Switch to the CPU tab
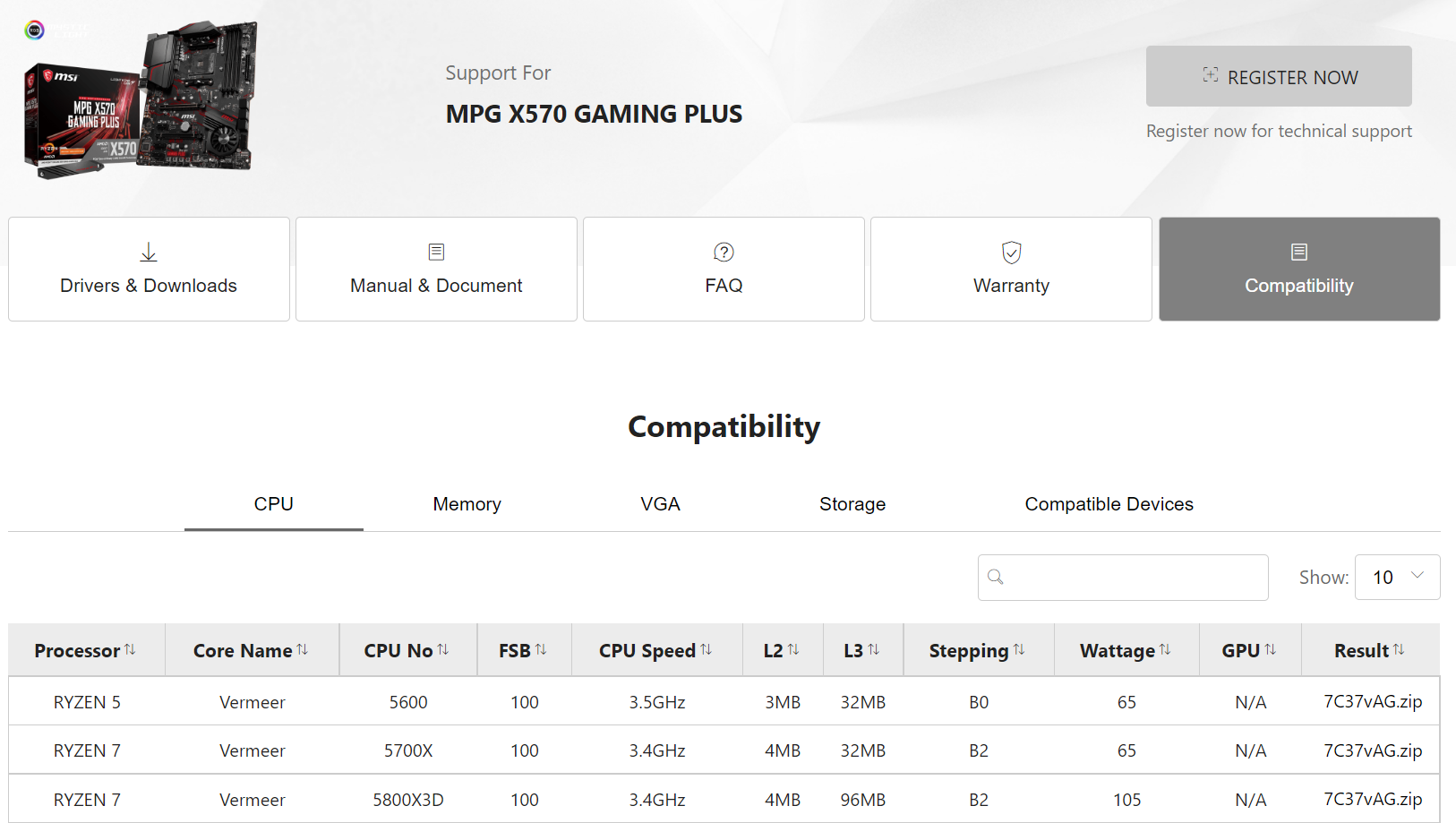Viewport: 1456px width, 823px height. [x=274, y=504]
